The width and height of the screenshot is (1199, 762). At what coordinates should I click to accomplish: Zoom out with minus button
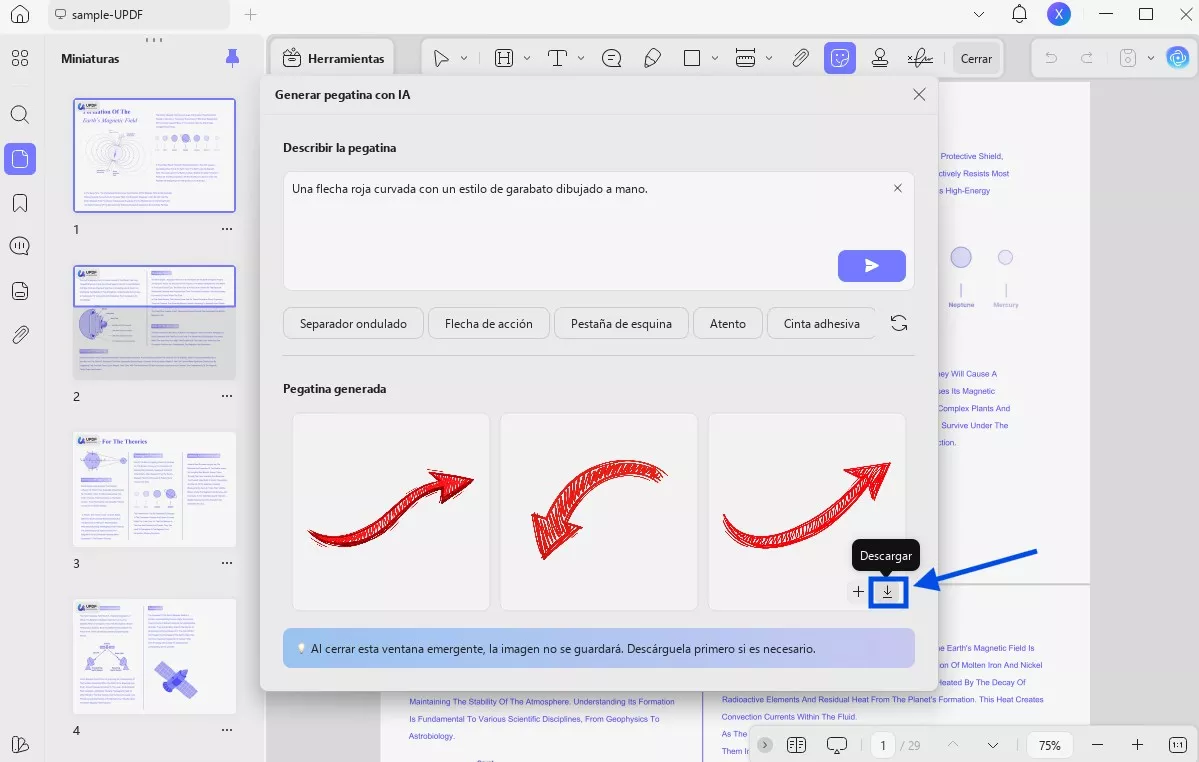pyautogui.click(x=1097, y=745)
